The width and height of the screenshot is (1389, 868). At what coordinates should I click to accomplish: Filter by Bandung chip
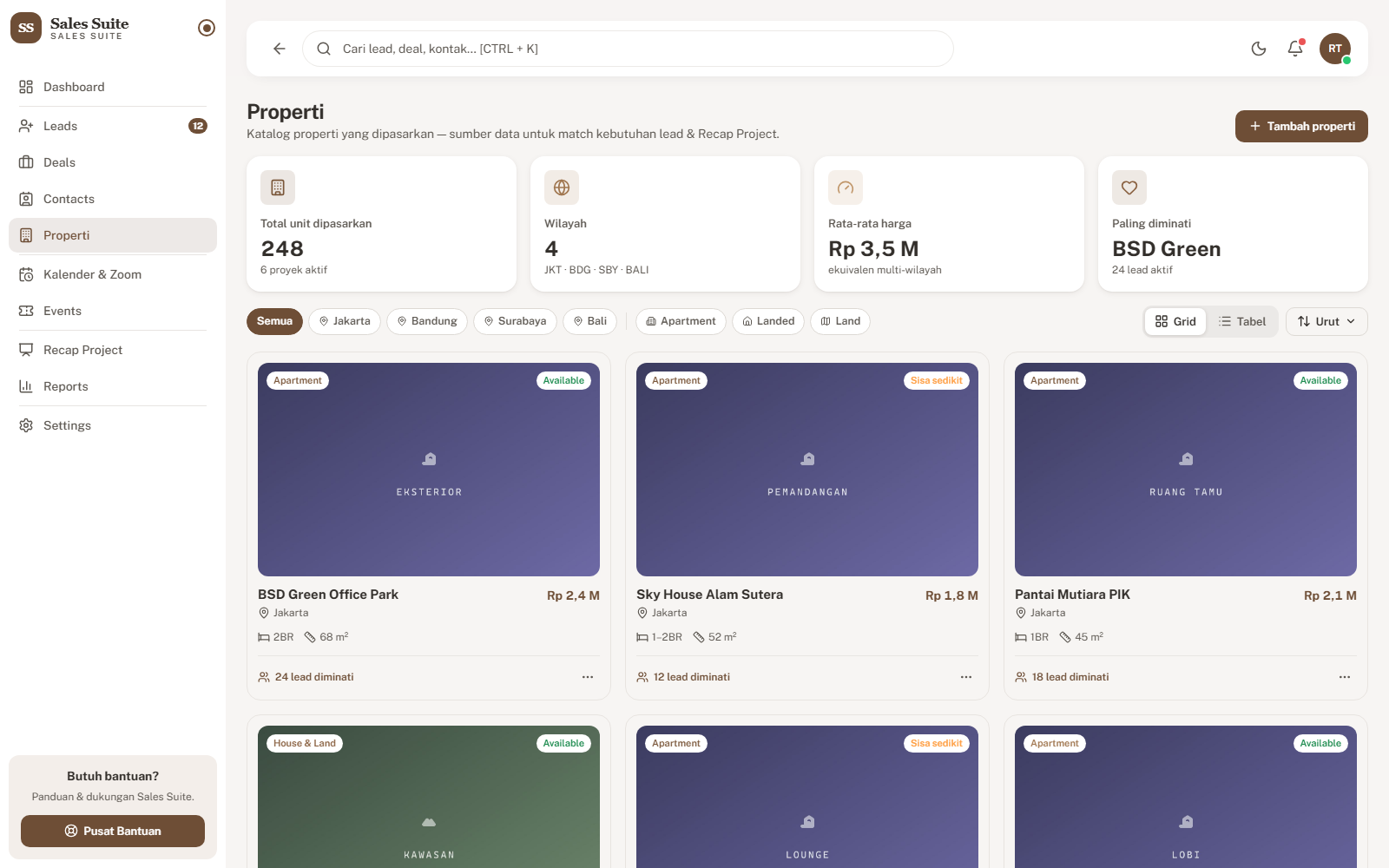[427, 321]
